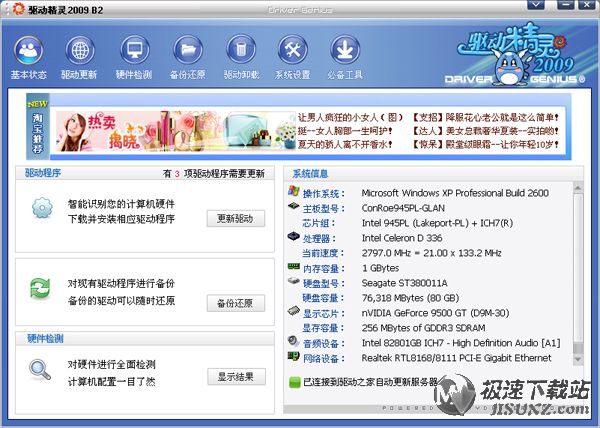This screenshot has width=600, height=428.
Task: Open the 系统设置 tools icon
Action: click(x=293, y=50)
